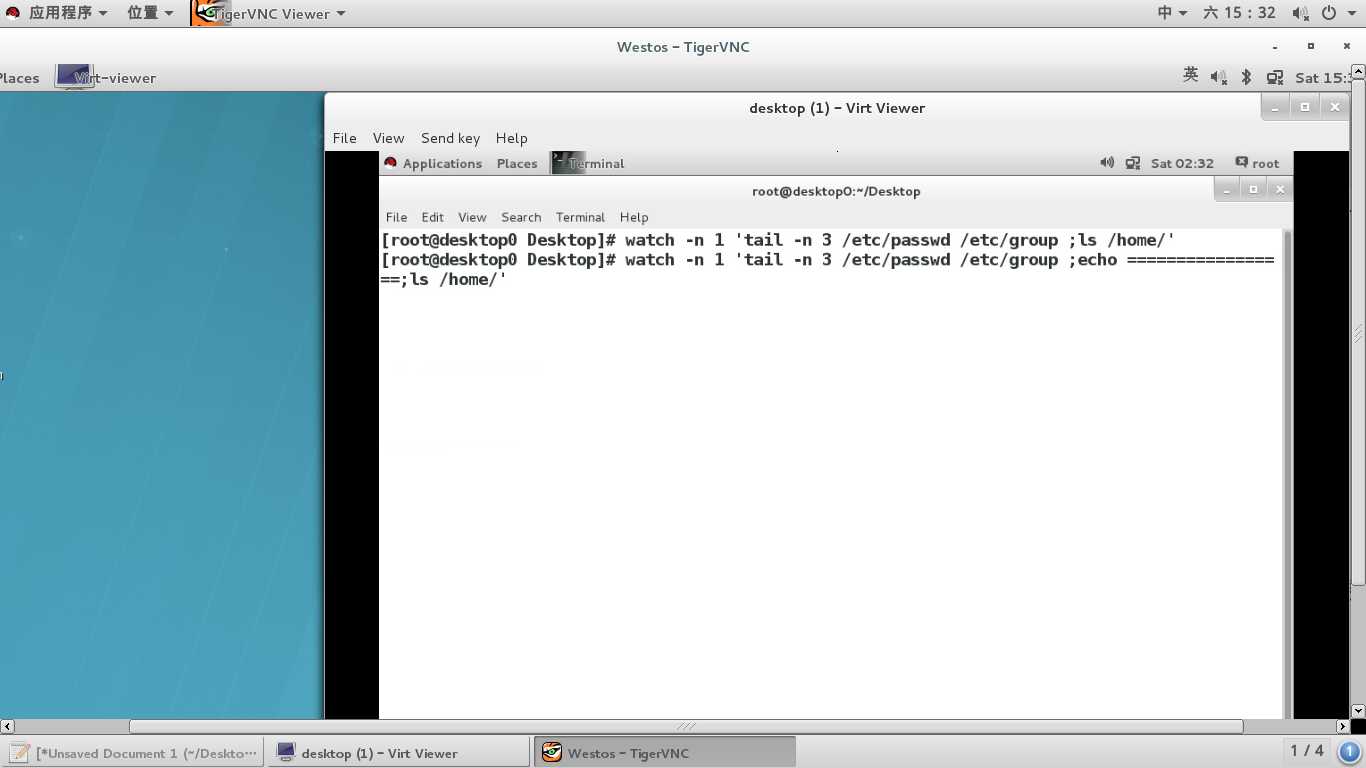The width and height of the screenshot is (1366, 768).
Task: Open Send key menu in Virt Viewer
Action: 450,138
